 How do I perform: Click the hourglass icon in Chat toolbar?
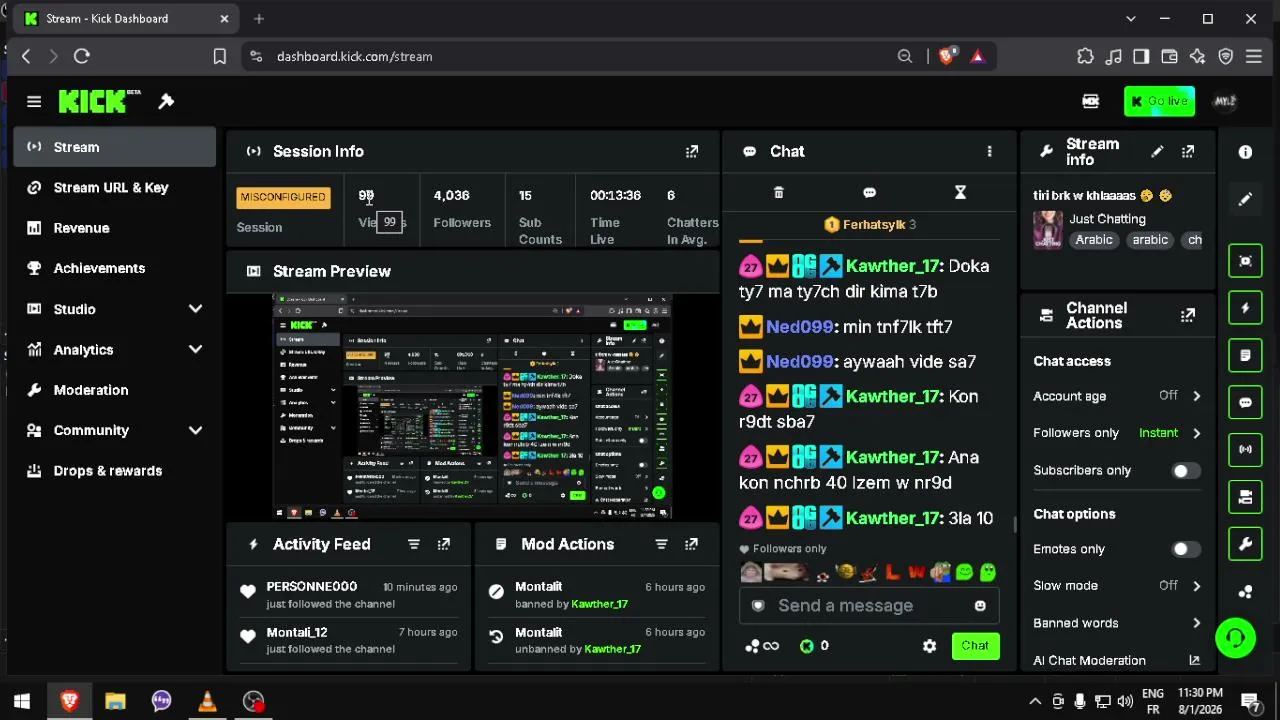(960, 192)
